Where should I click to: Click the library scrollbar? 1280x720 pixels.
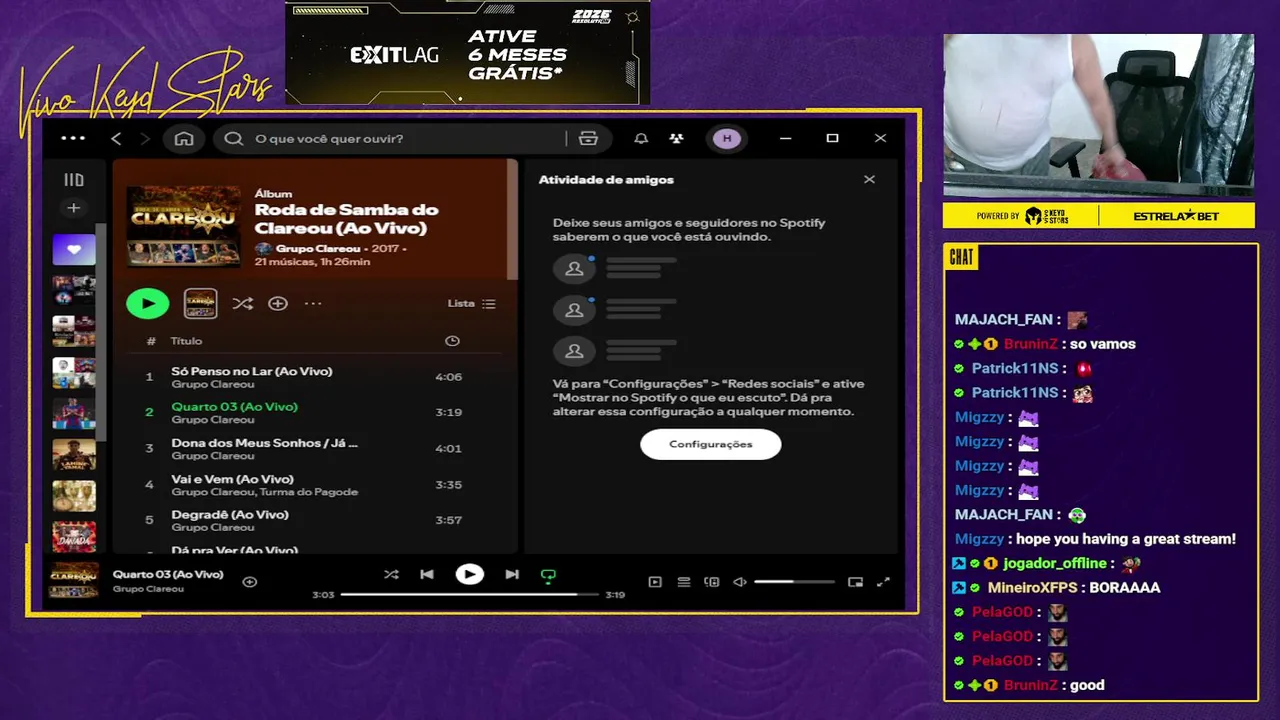click(x=101, y=330)
